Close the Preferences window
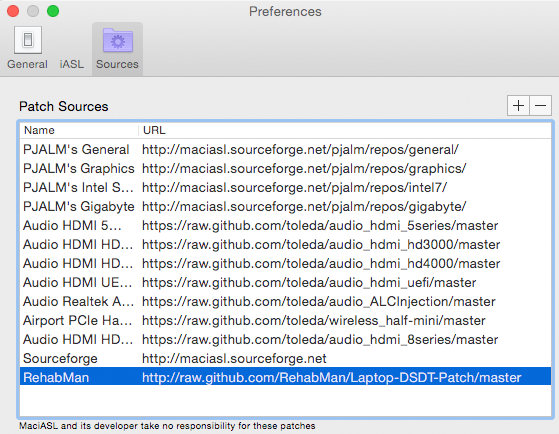Screen dimensions: 559x434 pyautogui.click(x=13, y=11)
